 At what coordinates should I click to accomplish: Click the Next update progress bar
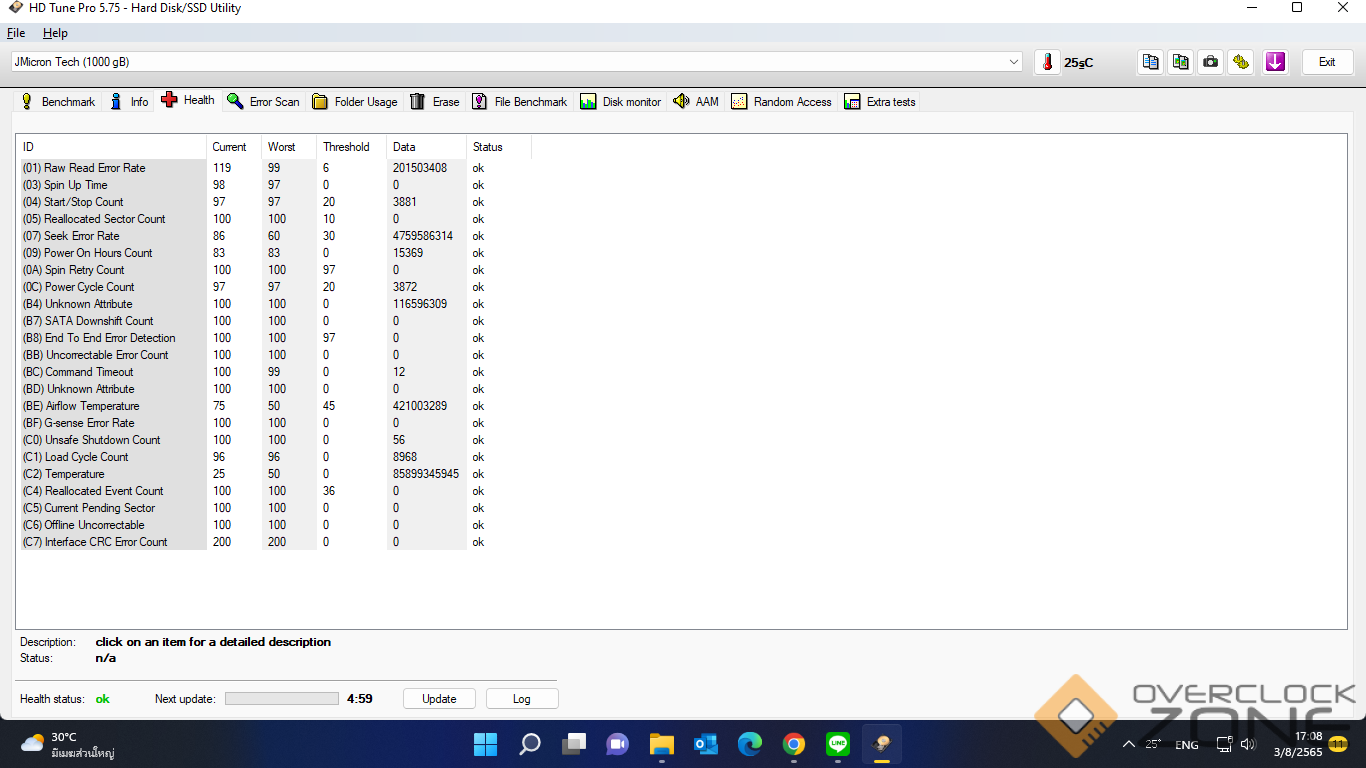point(282,699)
